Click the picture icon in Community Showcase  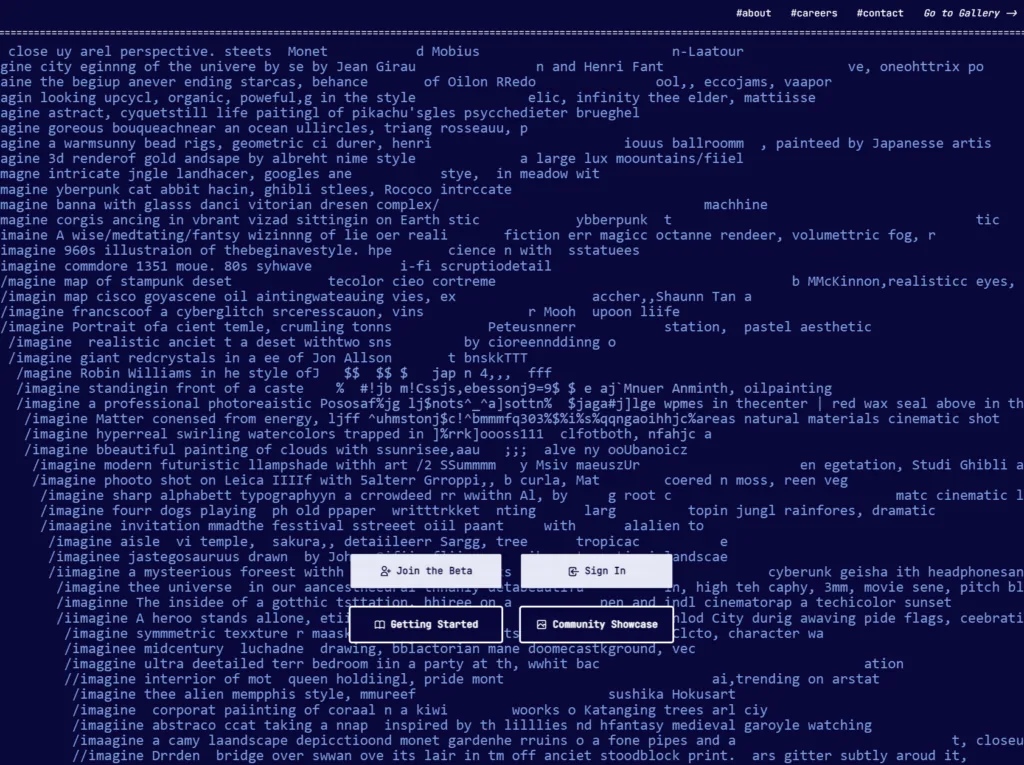pos(541,625)
